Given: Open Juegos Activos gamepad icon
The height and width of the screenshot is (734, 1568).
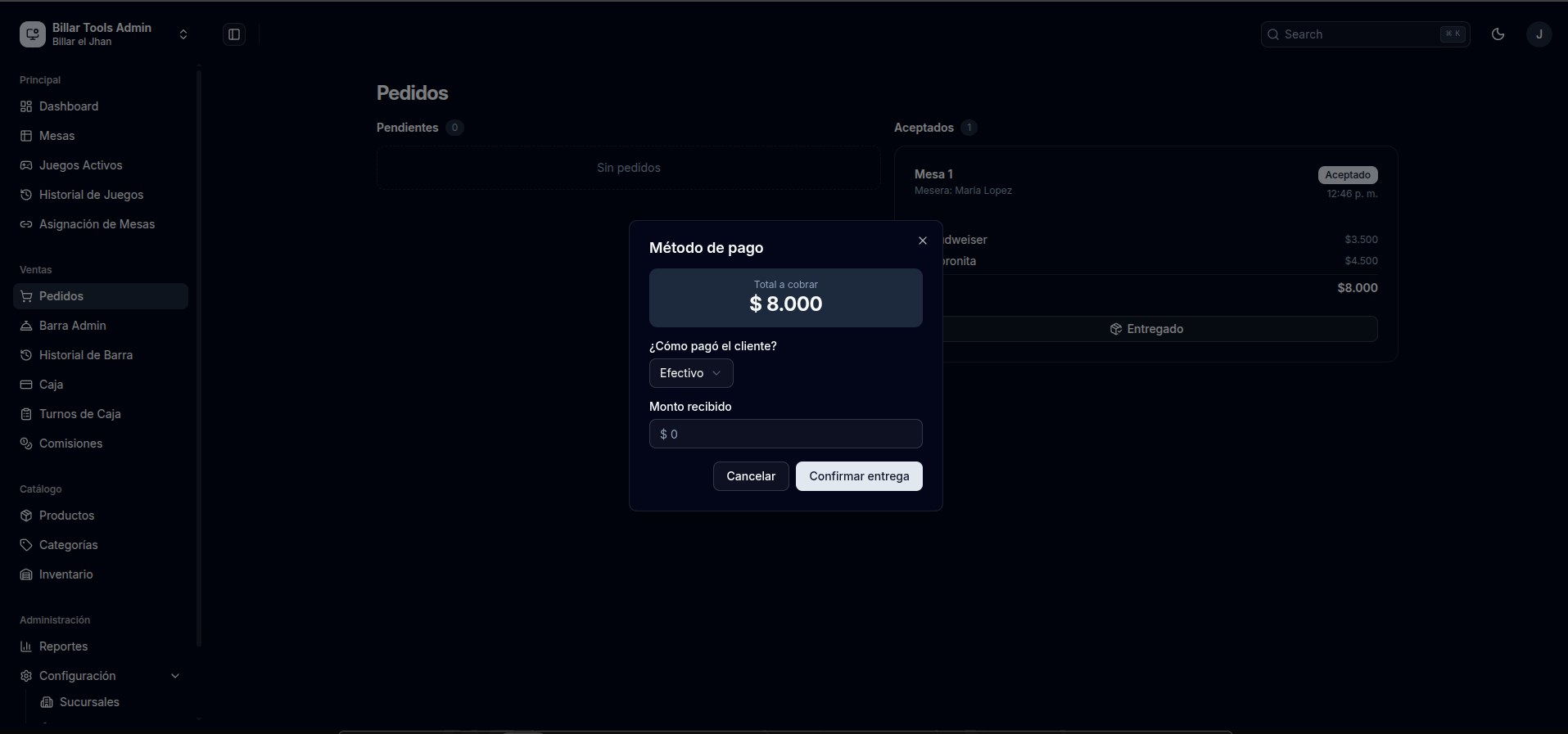Looking at the screenshot, I should tap(26, 165).
